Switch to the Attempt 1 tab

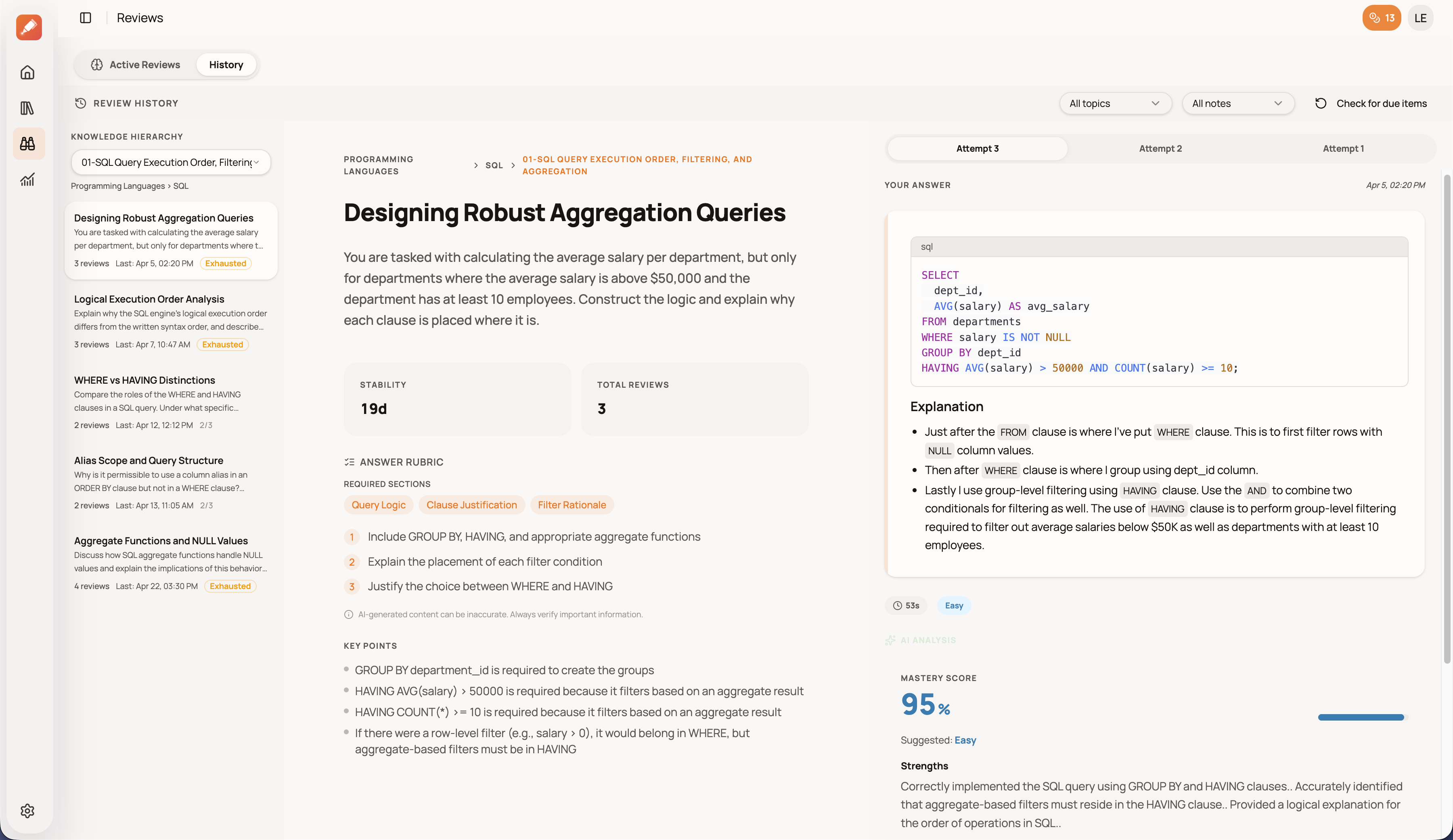pos(1343,149)
